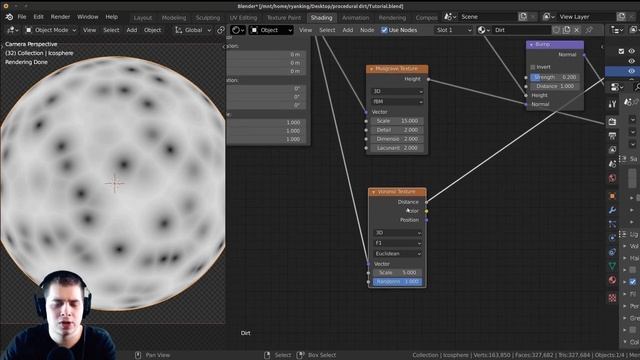Open the Edit menu
This screenshot has height=360, width=640.
click(x=38, y=17)
